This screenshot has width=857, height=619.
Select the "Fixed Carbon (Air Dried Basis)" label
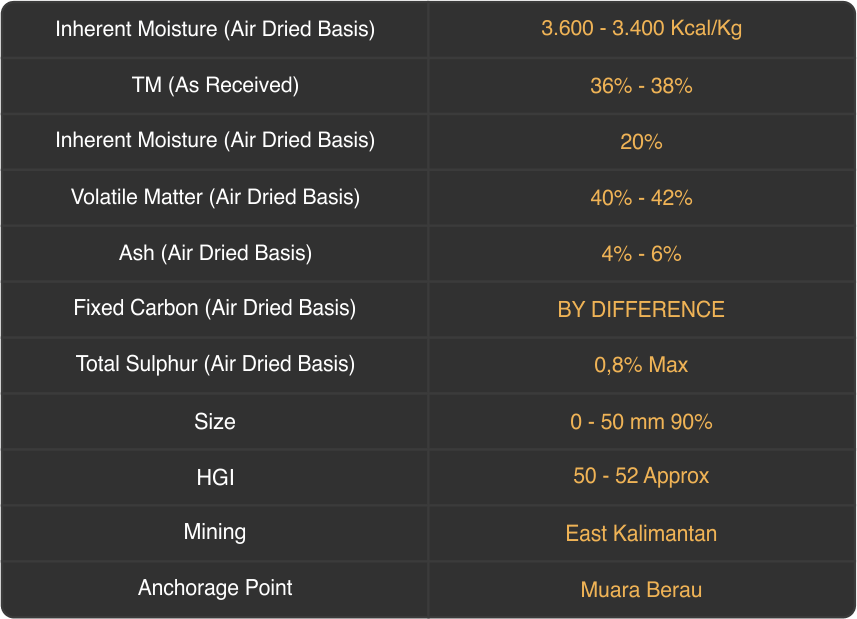pyautogui.click(x=215, y=309)
